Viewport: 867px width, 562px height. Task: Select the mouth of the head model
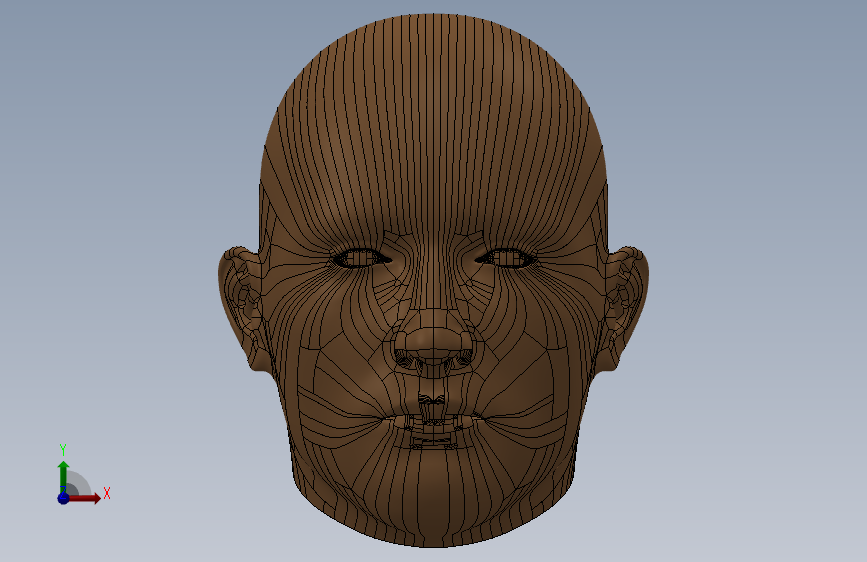click(434, 423)
